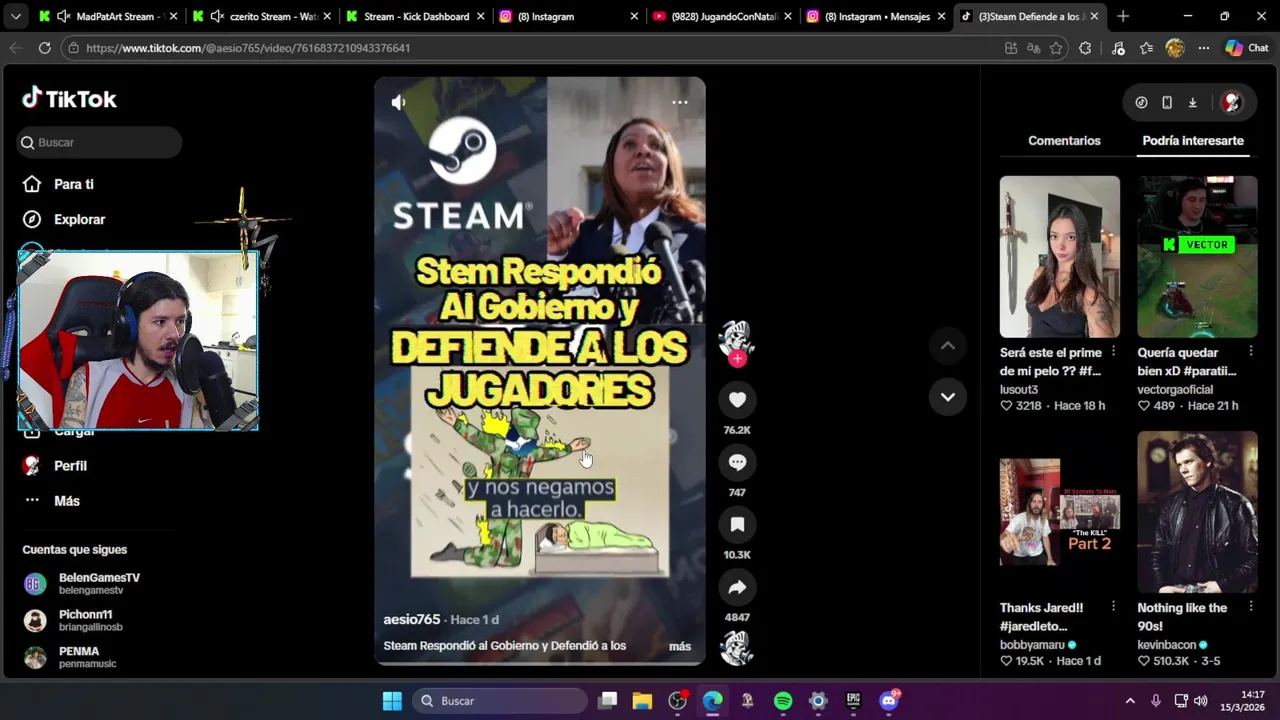Expand video description with más

pos(680,646)
